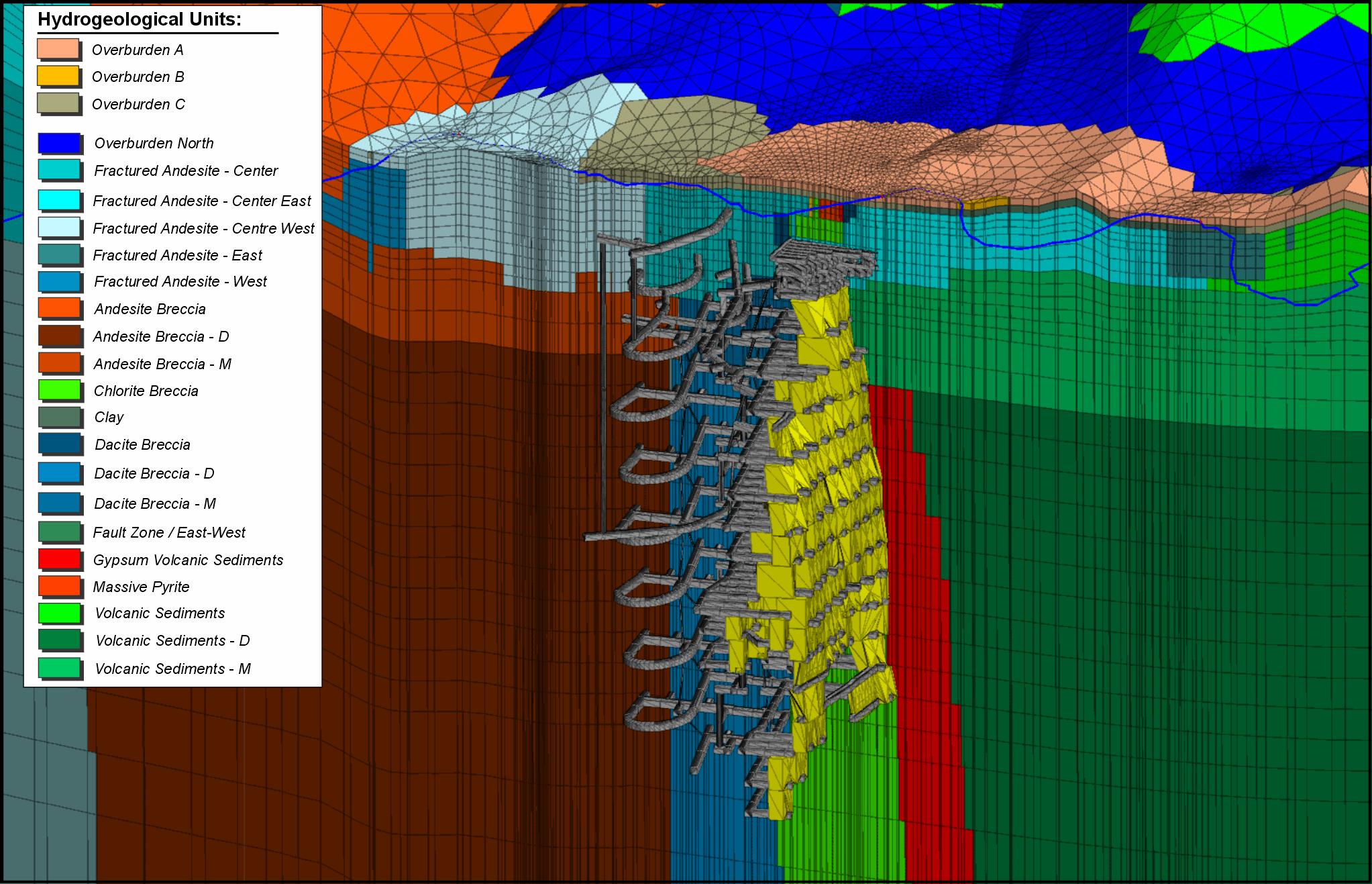The width and height of the screenshot is (1372, 884).
Task: Click the Overburden B yellow swatch
Action: pyautogui.click(x=58, y=77)
